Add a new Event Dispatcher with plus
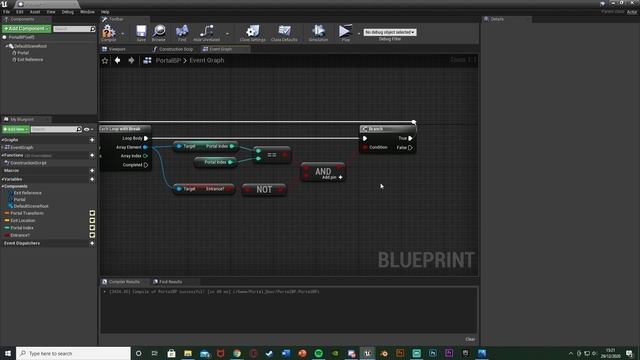The width and height of the screenshot is (640, 360). pyautogui.click(x=92, y=243)
